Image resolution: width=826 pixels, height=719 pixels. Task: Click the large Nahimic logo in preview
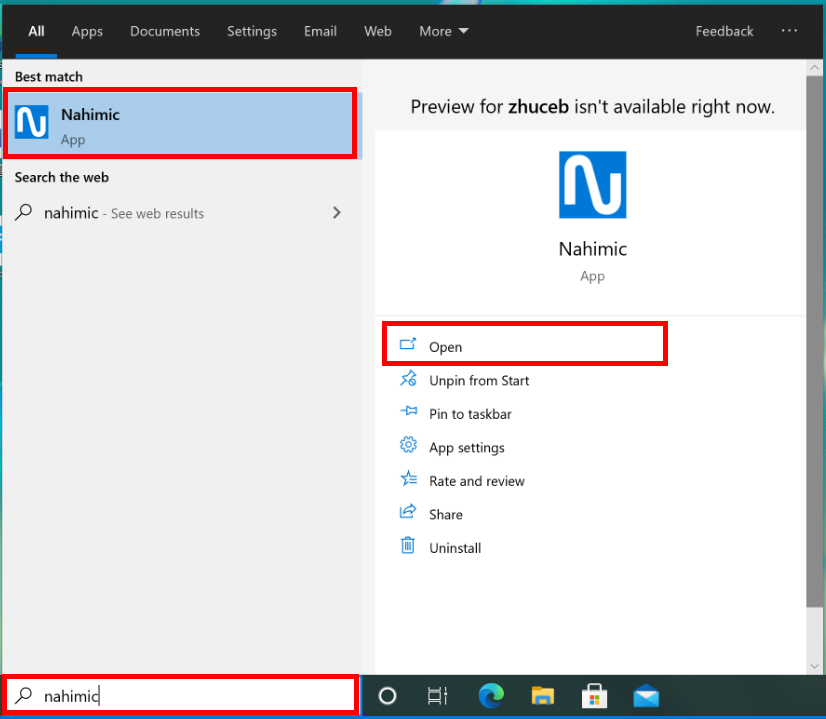click(592, 185)
